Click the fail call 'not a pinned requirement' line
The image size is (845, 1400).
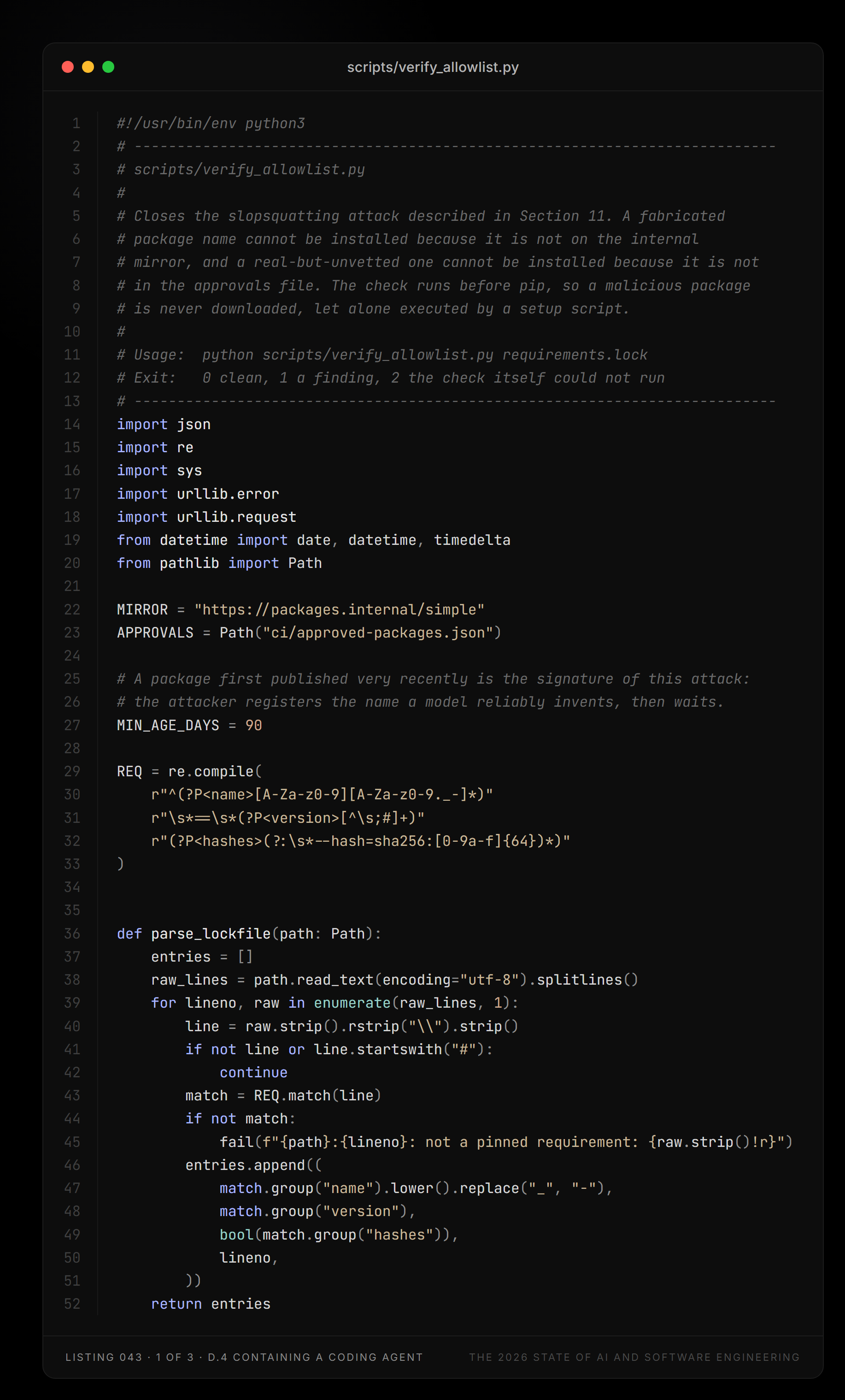coord(506,1142)
